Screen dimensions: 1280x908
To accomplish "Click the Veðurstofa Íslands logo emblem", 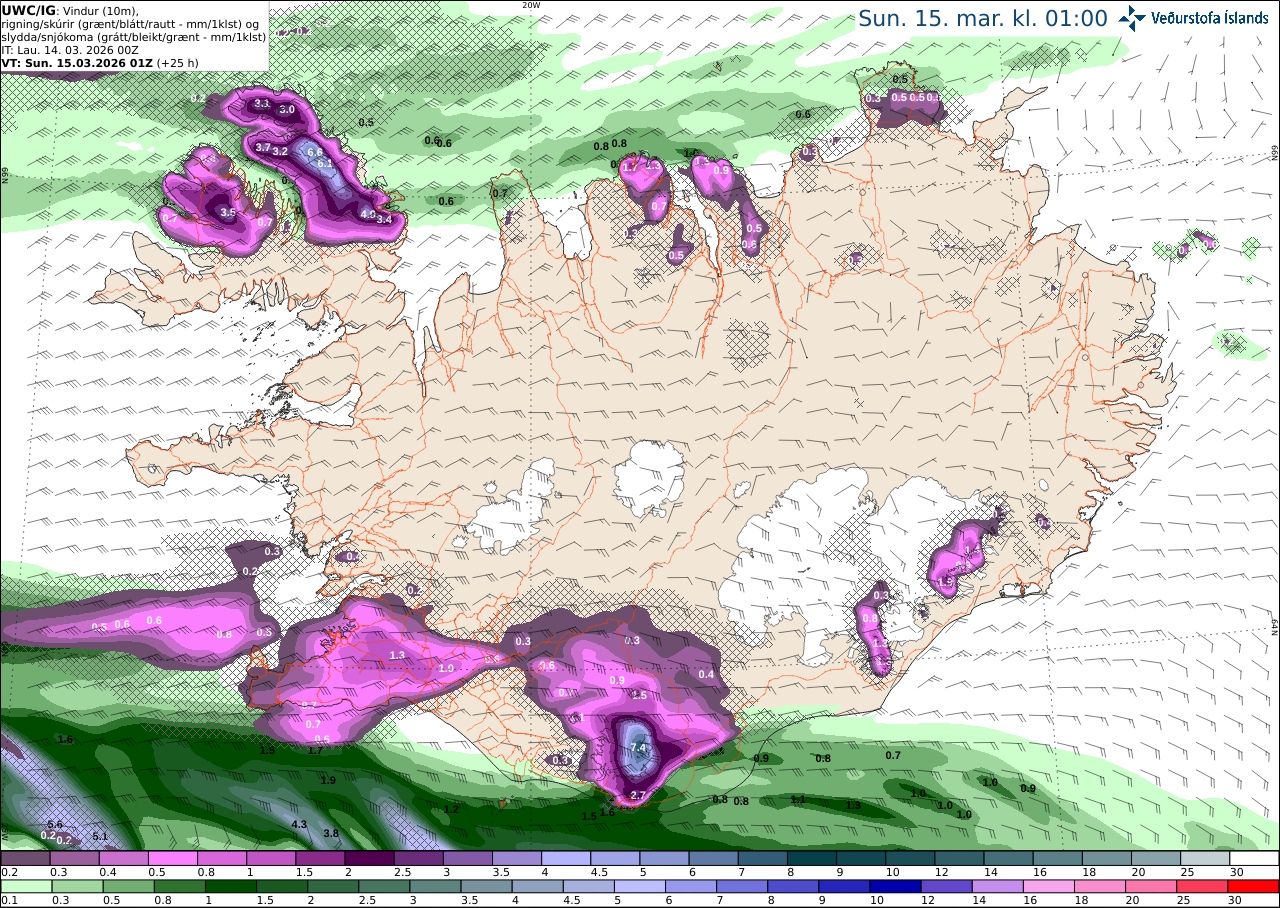I will click(1133, 18).
